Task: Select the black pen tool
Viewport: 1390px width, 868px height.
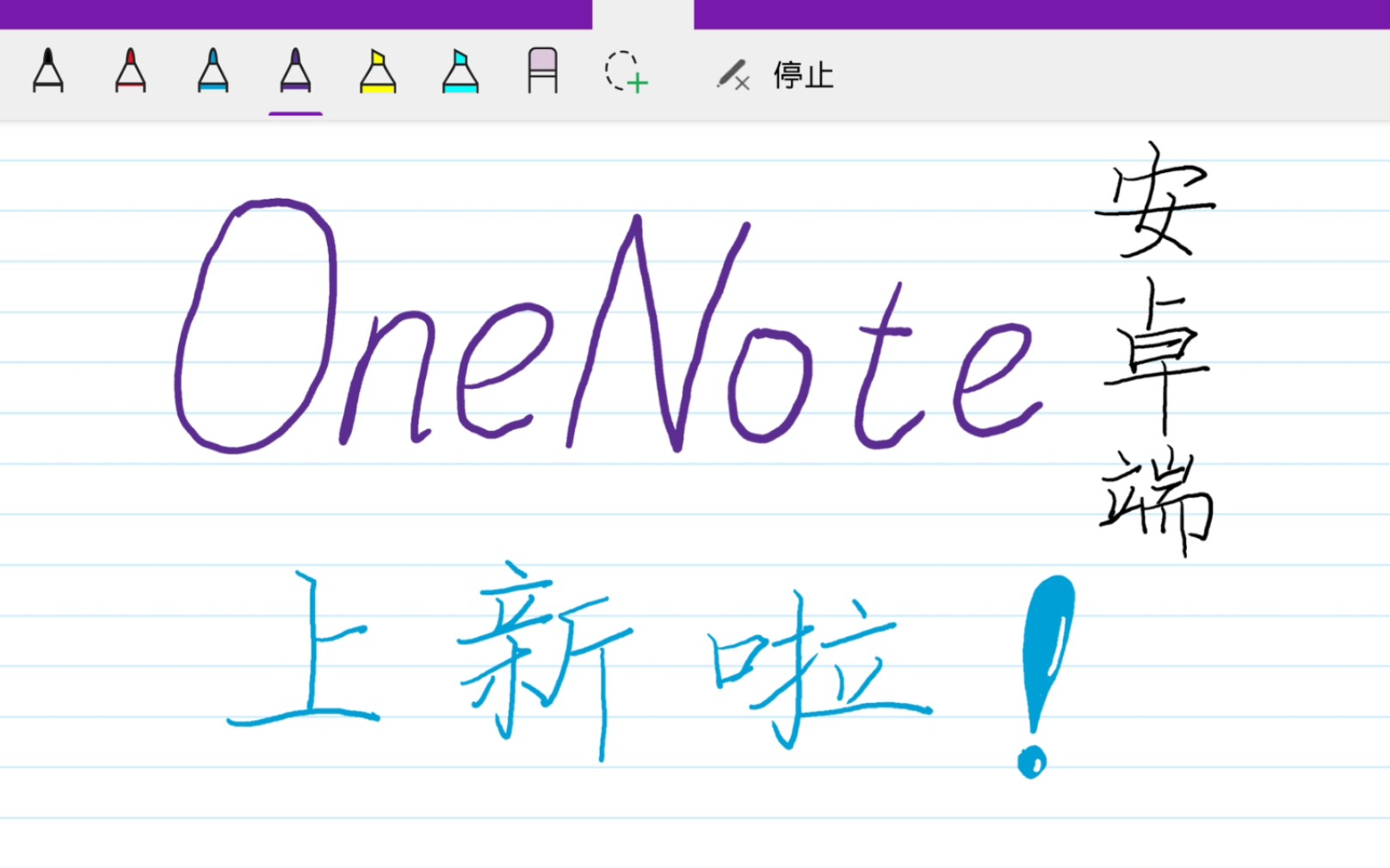Action: (48, 71)
